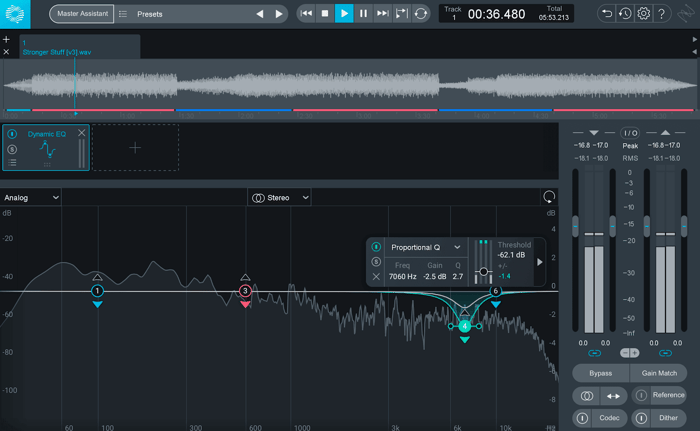
Task: Open Dynamic EQ module presets list
Action: coord(12,163)
